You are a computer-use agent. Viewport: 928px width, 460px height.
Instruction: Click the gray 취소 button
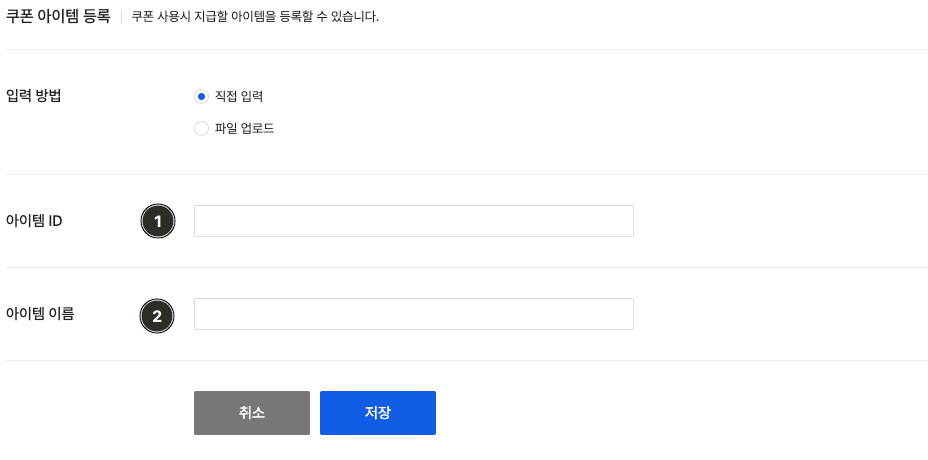pos(252,413)
